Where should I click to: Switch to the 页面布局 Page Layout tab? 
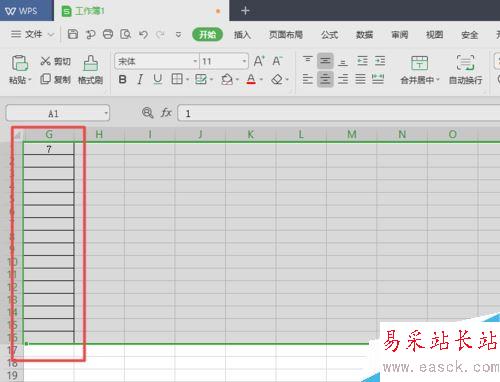point(286,34)
